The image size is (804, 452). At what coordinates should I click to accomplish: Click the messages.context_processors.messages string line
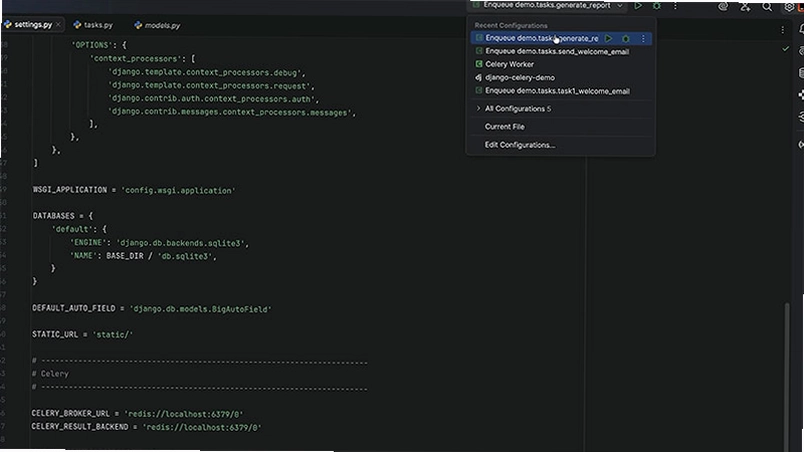pyautogui.click(x=232, y=112)
